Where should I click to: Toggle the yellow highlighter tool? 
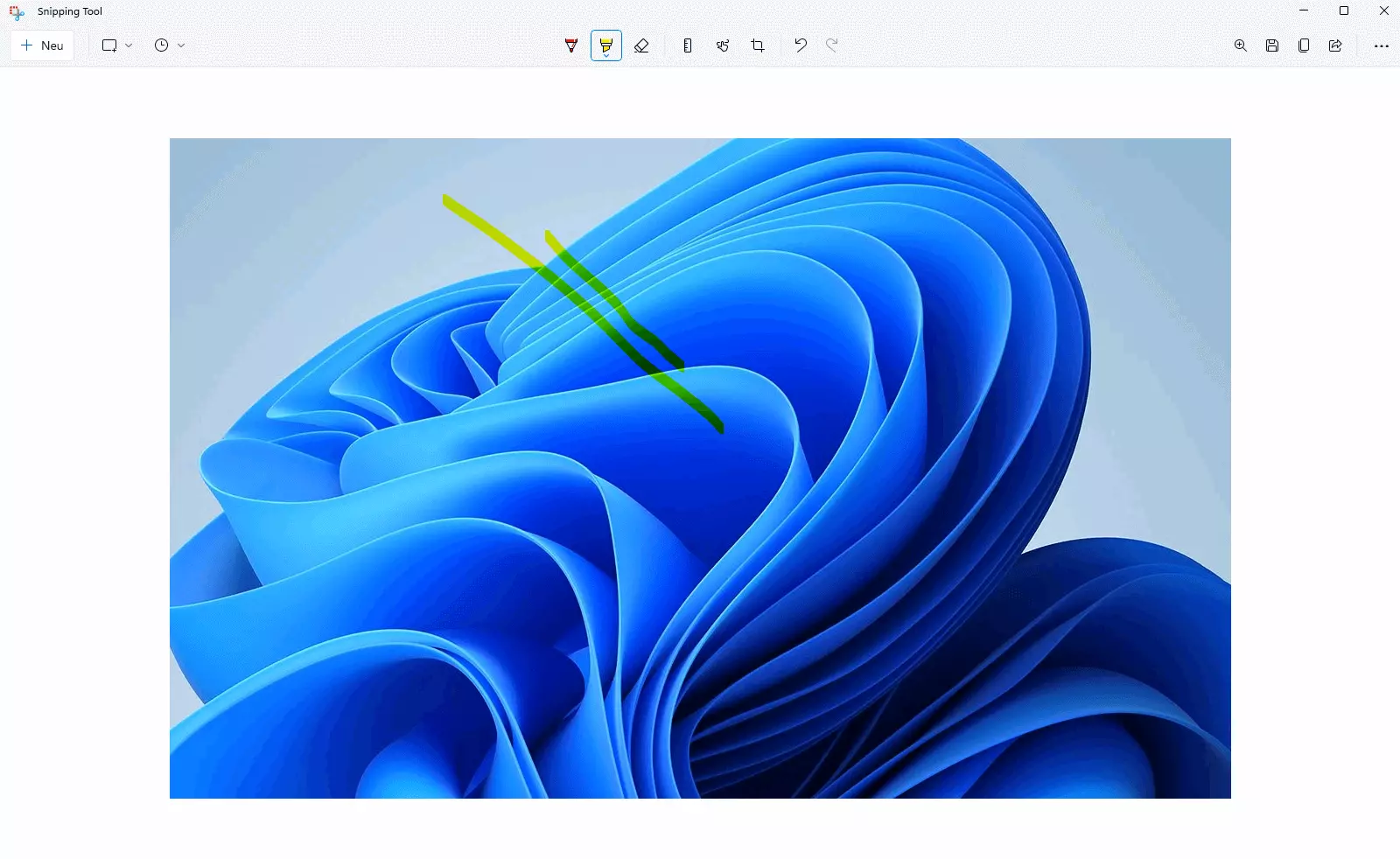[605, 45]
